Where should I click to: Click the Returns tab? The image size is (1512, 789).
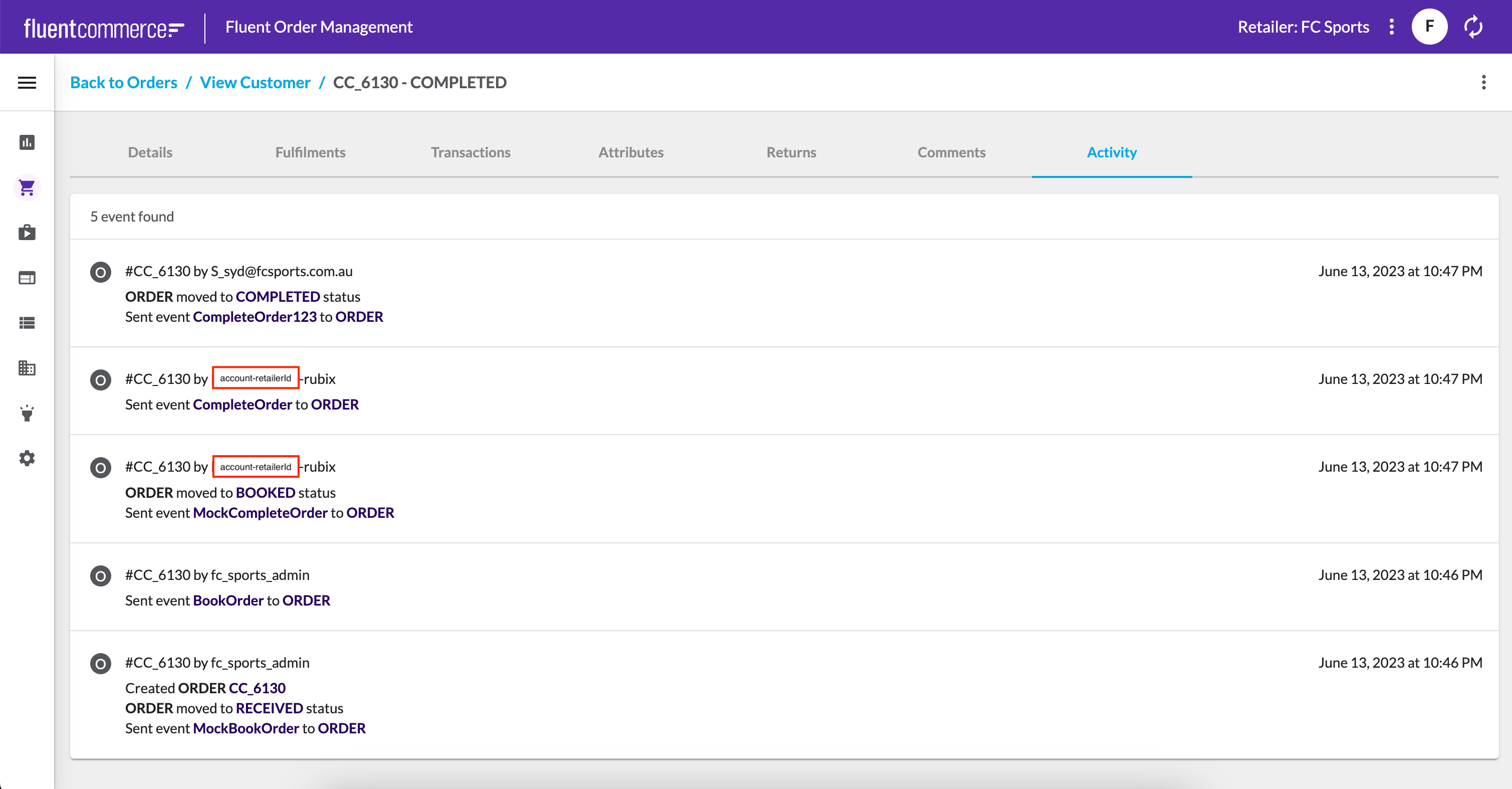pos(791,152)
